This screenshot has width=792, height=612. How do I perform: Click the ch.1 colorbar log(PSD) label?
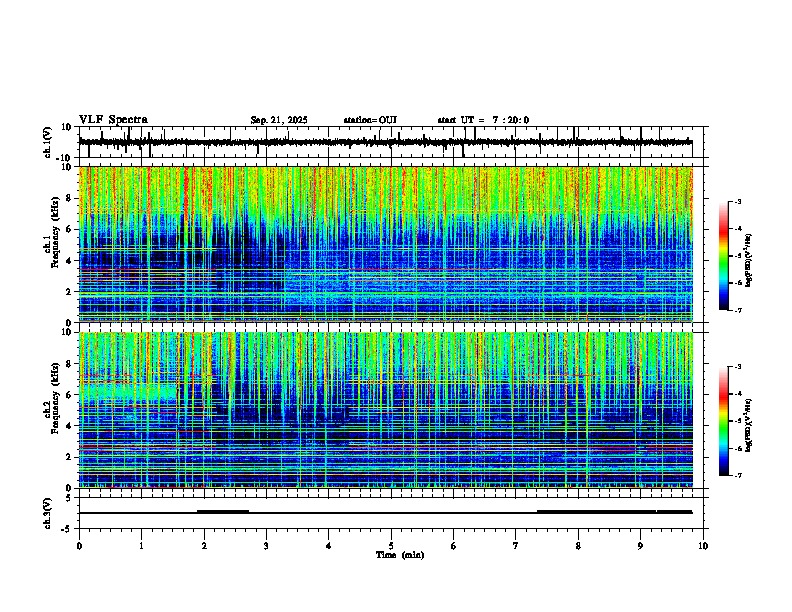point(748,260)
